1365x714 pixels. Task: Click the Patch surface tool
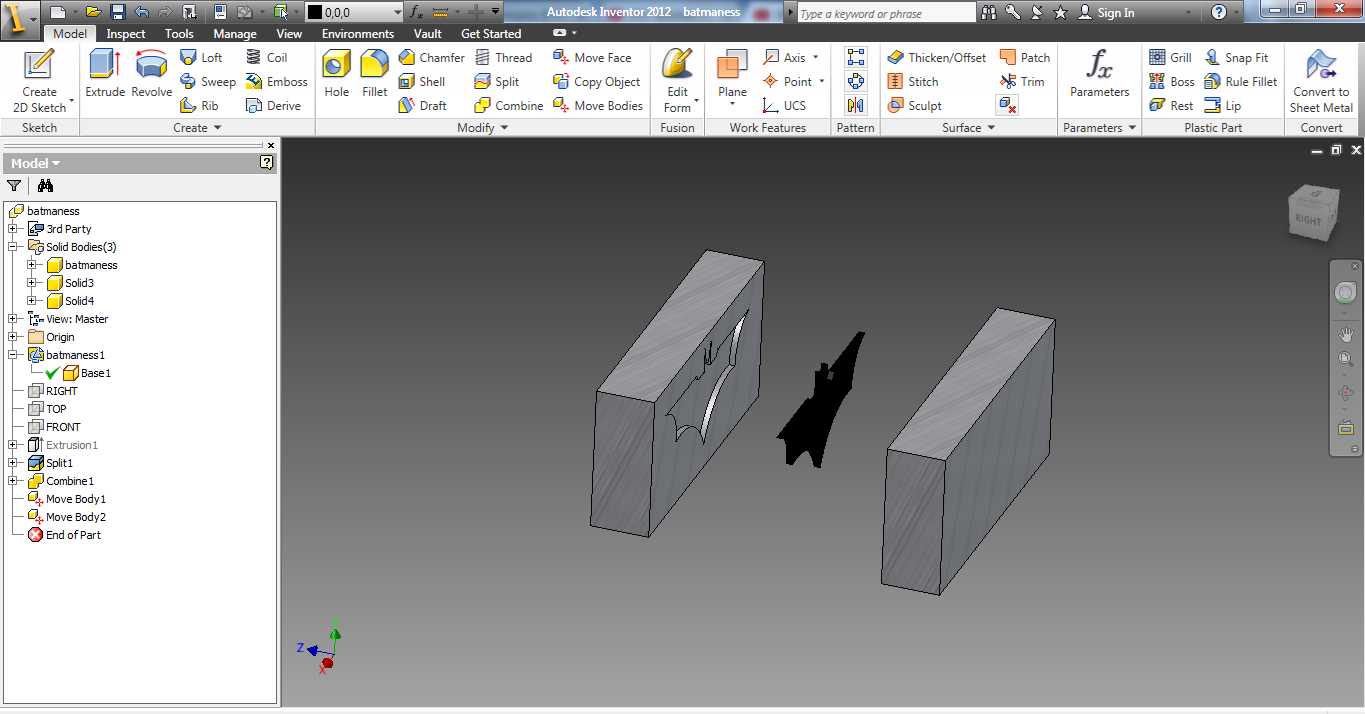click(x=1025, y=58)
